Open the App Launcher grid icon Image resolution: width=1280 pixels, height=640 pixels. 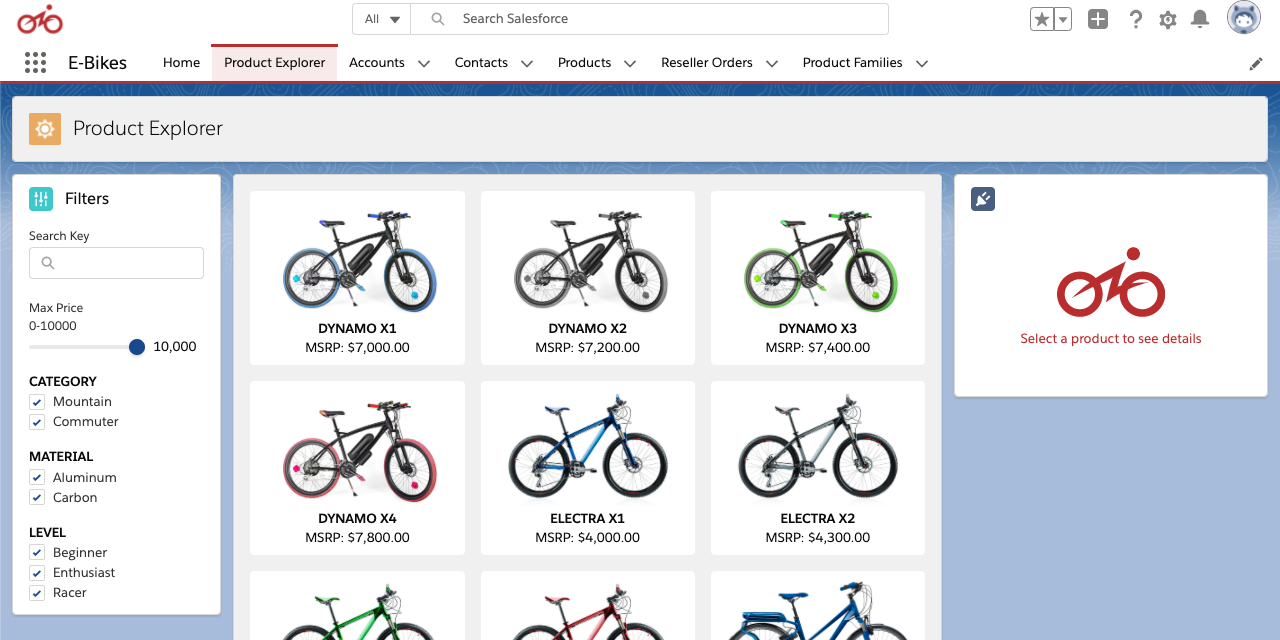point(35,63)
